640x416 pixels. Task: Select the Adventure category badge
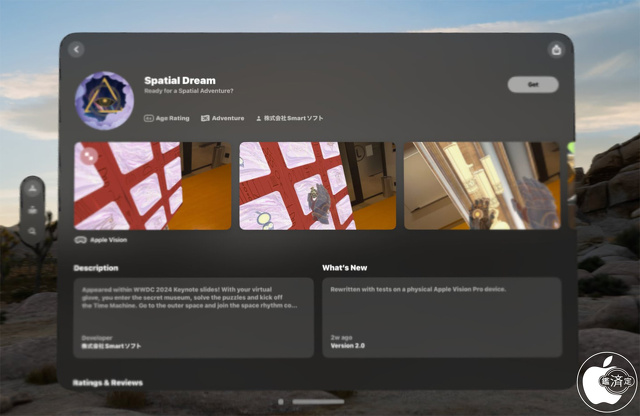pos(222,118)
